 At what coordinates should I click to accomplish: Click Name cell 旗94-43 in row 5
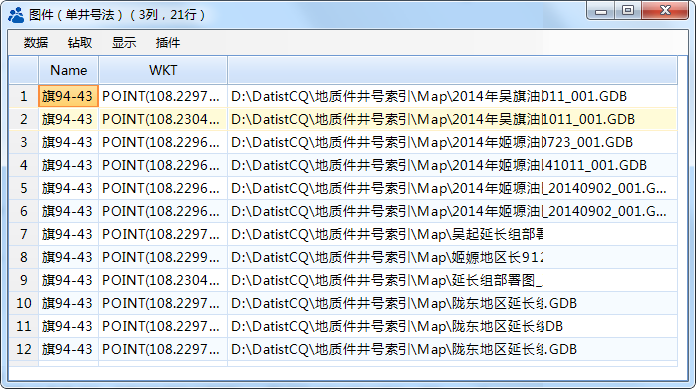[x=68, y=189]
